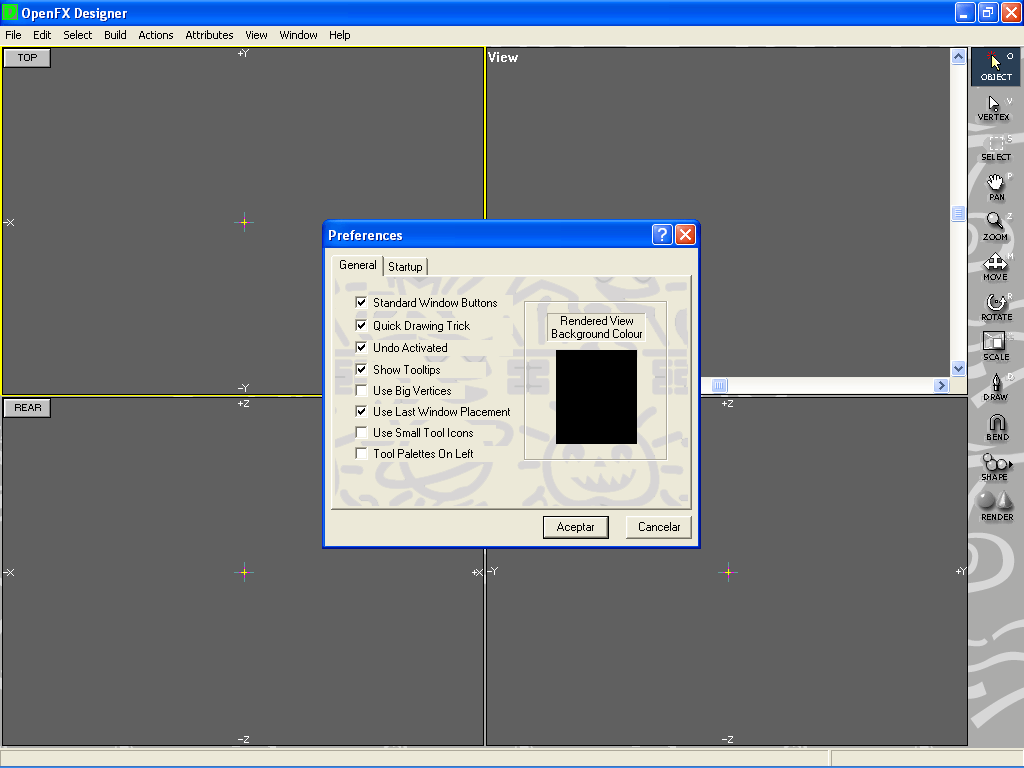Click the horizontal scrollbar thumb in View
Image resolution: width=1024 pixels, height=768 pixels.
pyautogui.click(x=719, y=385)
